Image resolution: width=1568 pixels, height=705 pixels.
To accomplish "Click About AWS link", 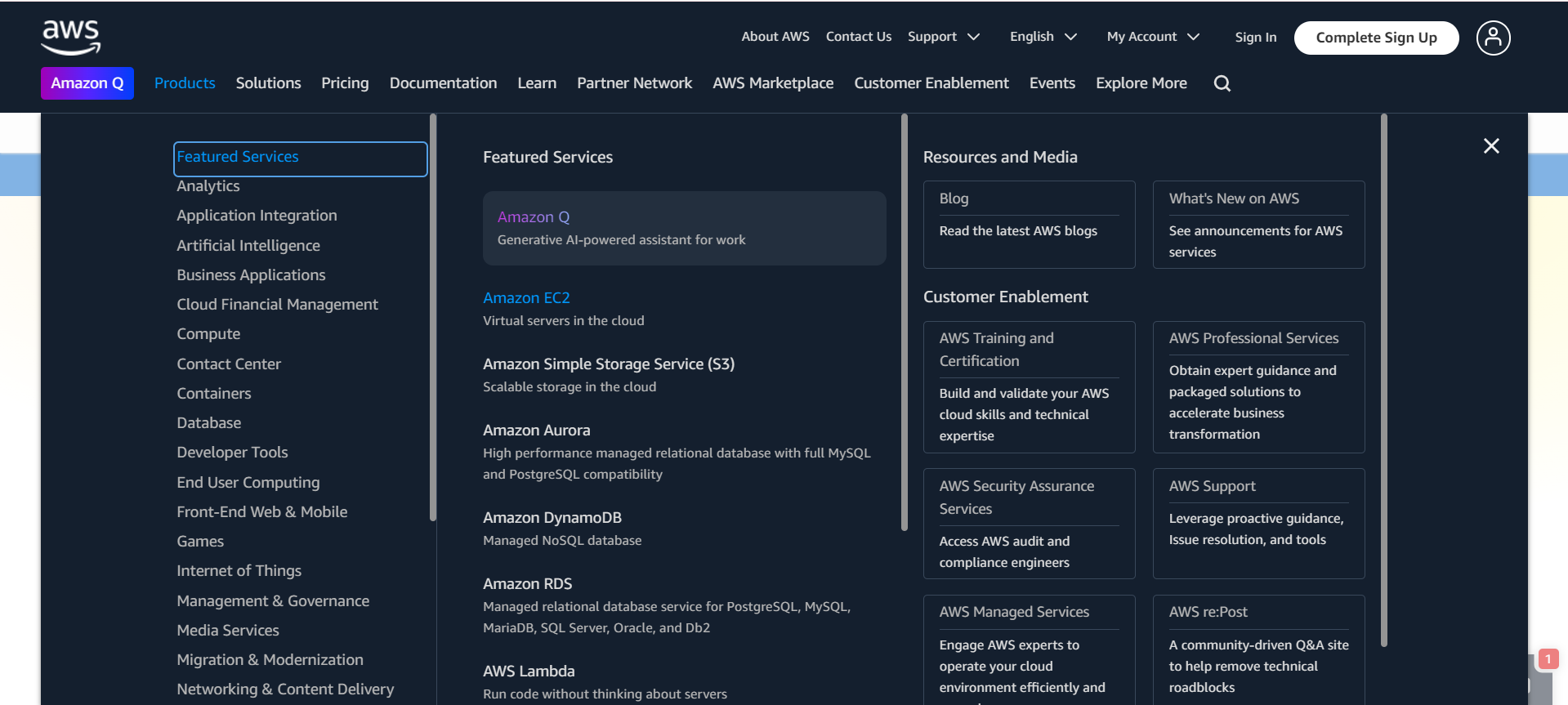I will click(775, 37).
